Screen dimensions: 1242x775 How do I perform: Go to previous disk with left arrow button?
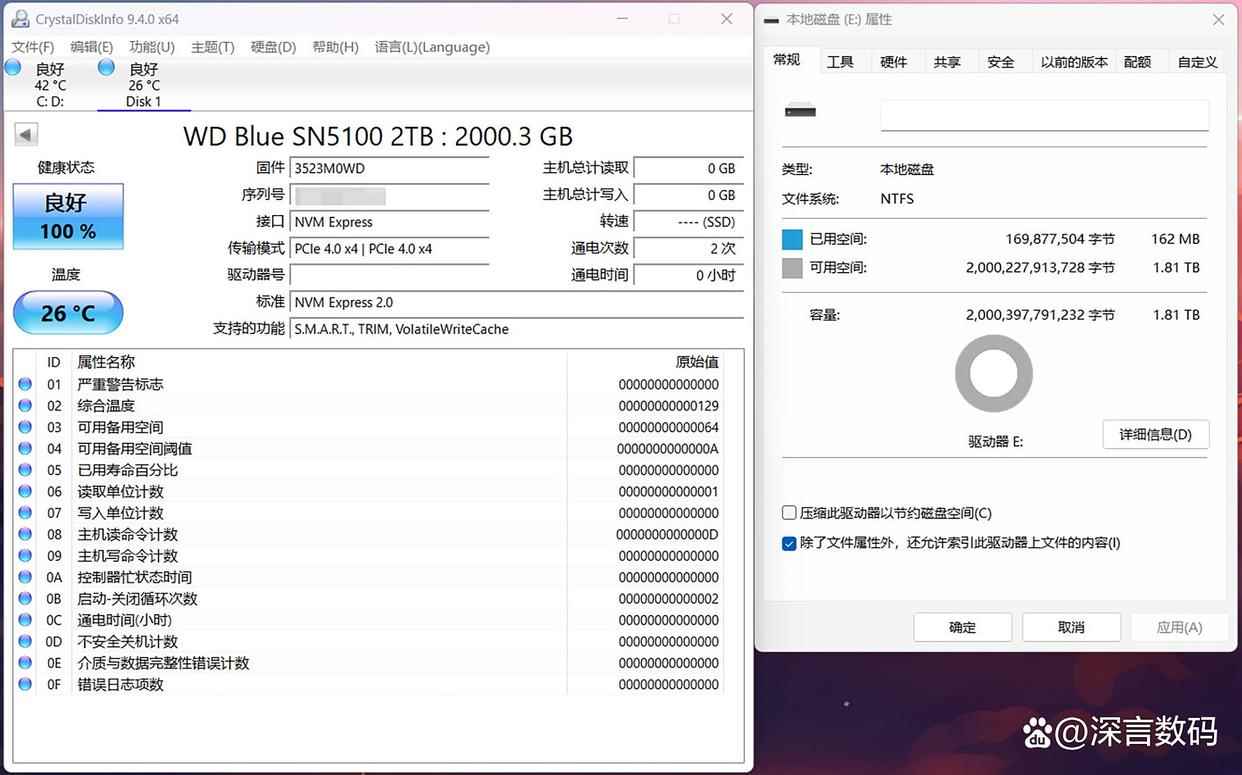(26, 134)
